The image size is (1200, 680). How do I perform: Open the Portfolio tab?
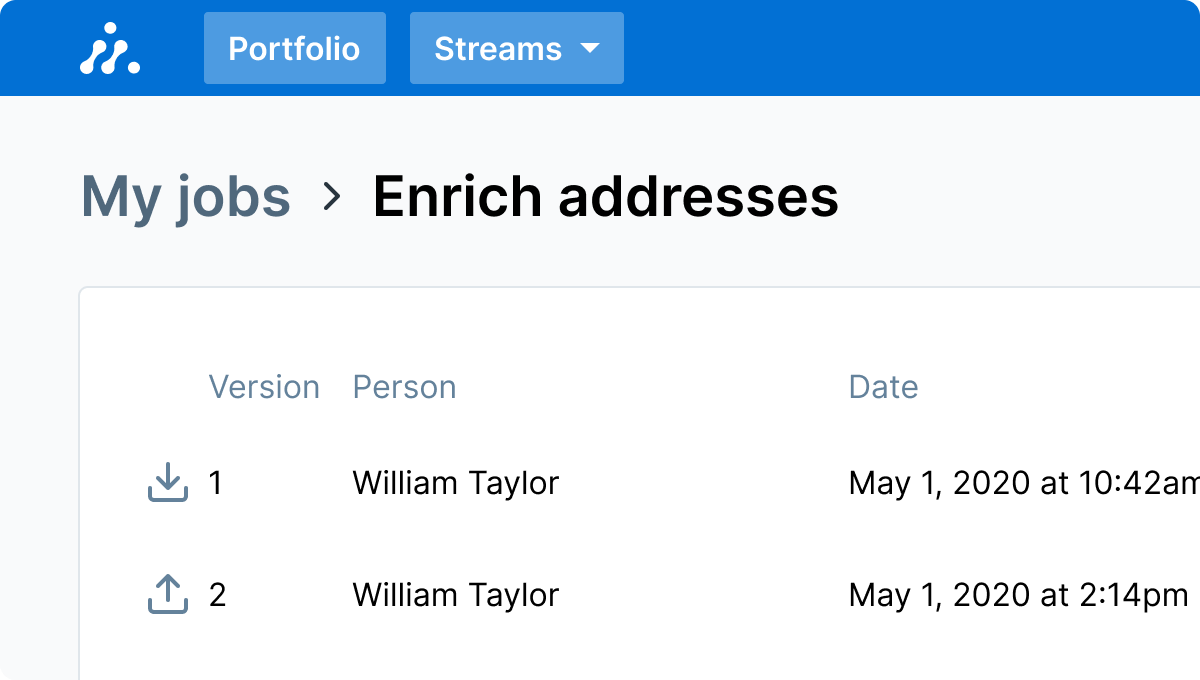tap(294, 48)
